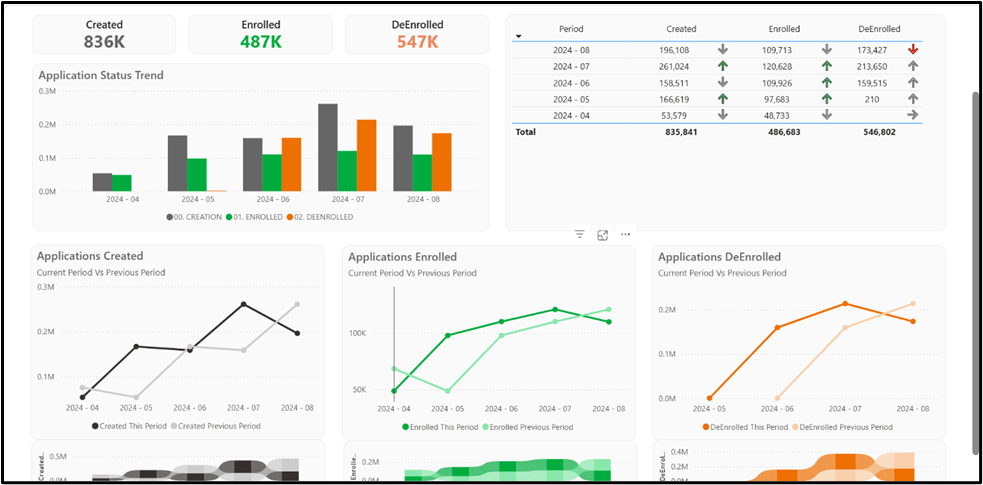Sort table by DeEnrolled column header
Viewport: 983px width, 485px height.
click(879, 29)
